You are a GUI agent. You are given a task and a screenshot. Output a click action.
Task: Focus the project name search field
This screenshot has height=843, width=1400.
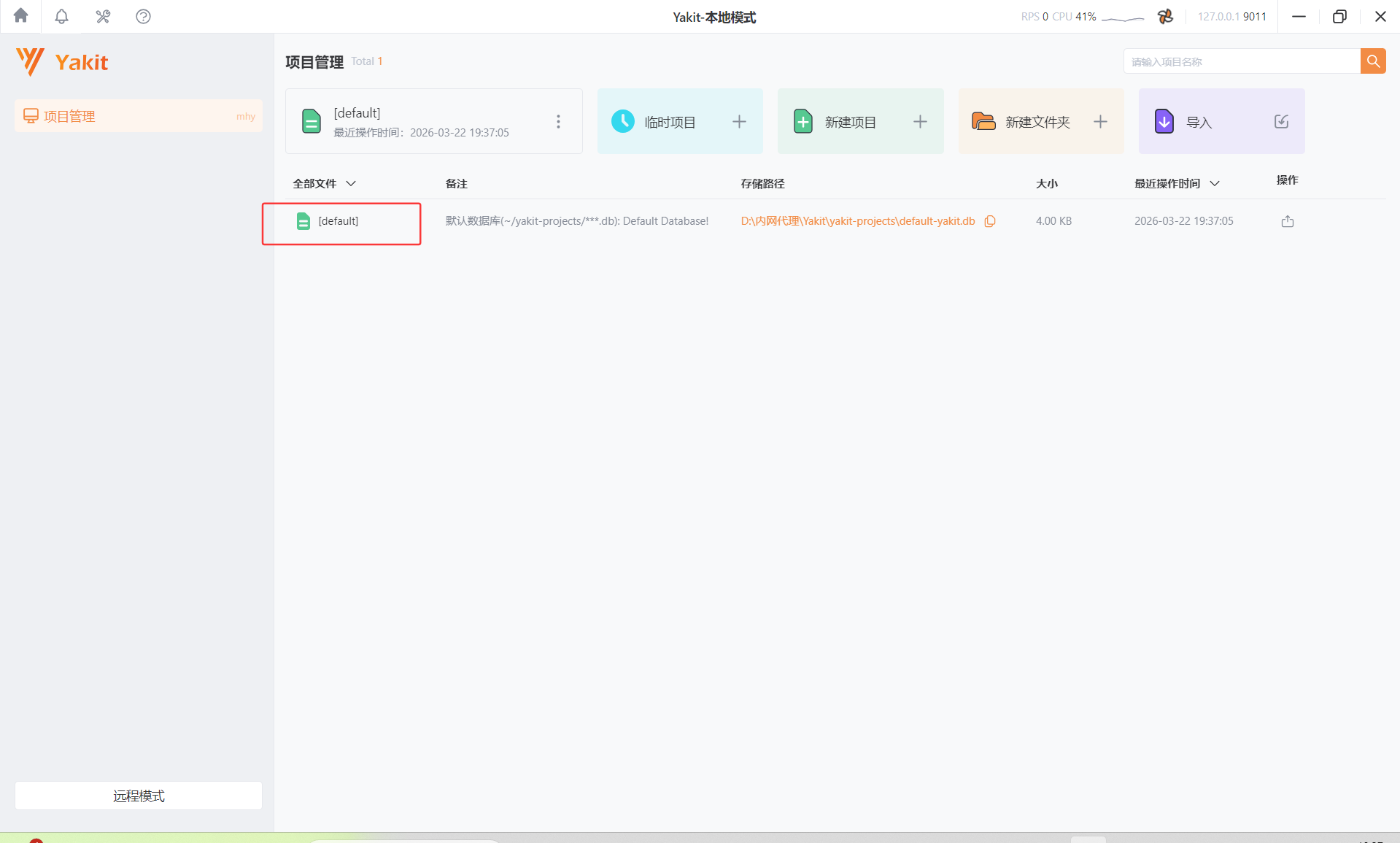coord(1241,61)
